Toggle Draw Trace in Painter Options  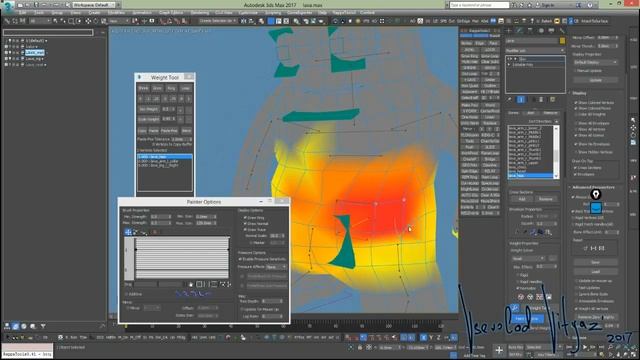pos(245,230)
